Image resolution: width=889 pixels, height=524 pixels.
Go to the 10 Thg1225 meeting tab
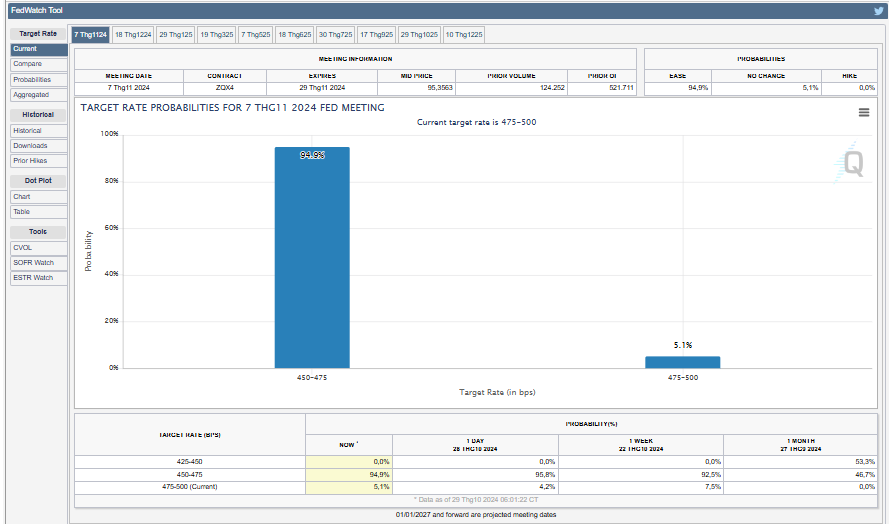pyautogui.click(x=464, y=34)
